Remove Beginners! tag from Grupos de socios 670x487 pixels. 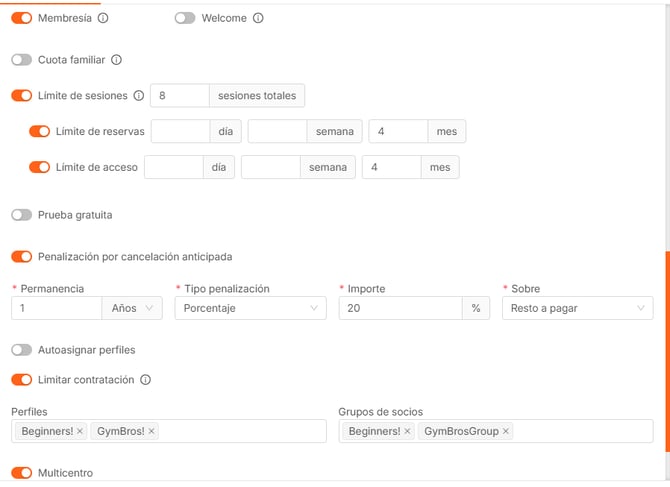pos(407,431)
